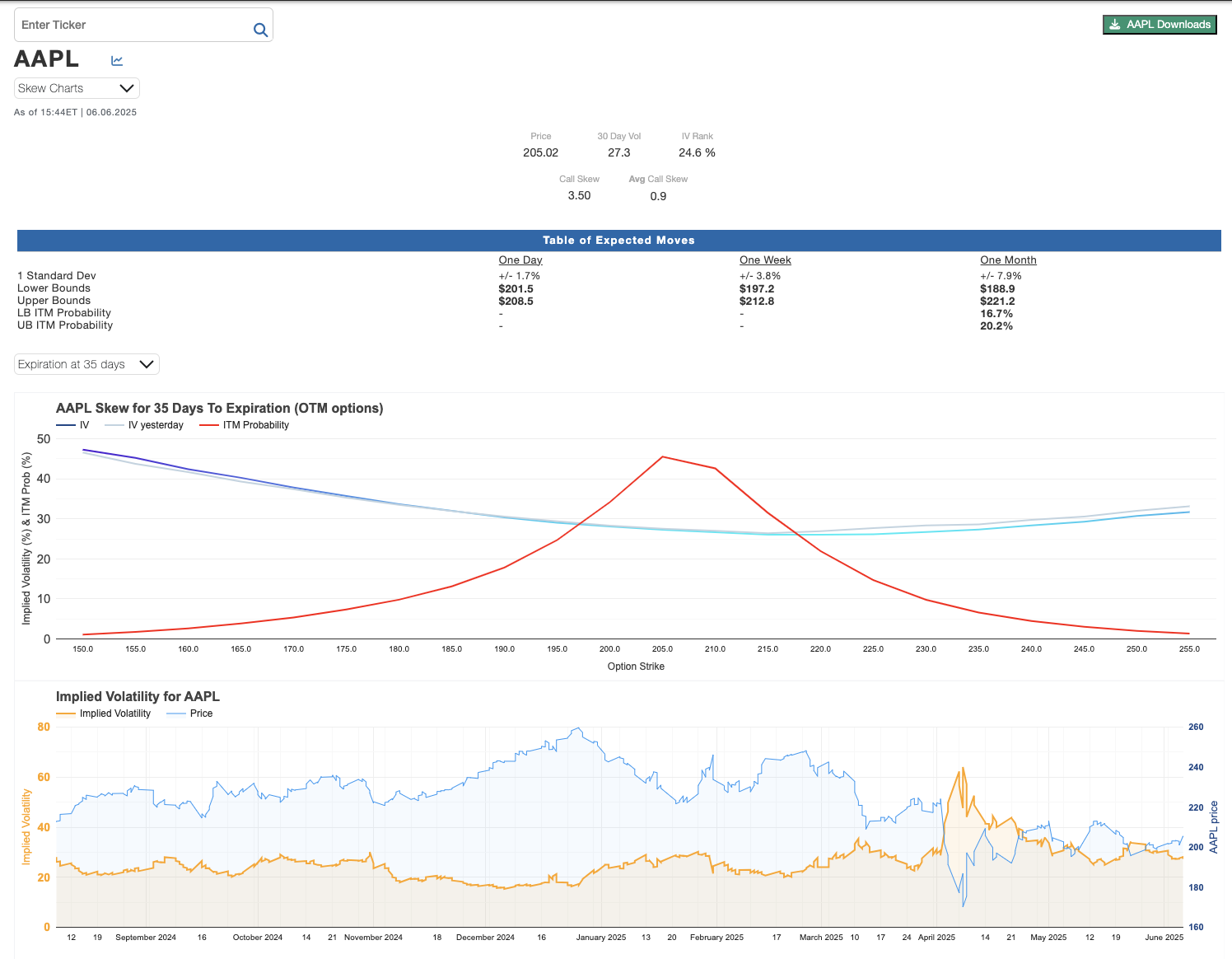Image resolution: width=1232 pixels, height=959 pixels.
Task: Toggle the Implied Volatility legend entry
Action: (105, 713)
